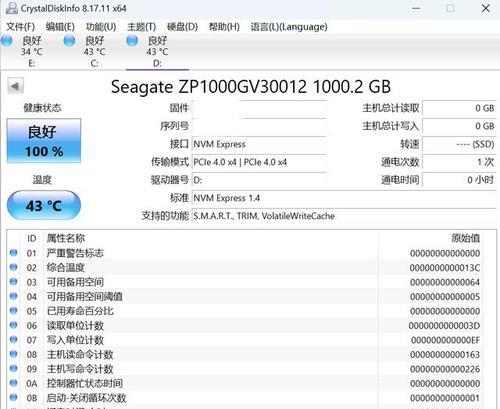Click status dot for attribute 09
Image resolution: width=500 pixels, height=409 pixels.
(14, 368)
